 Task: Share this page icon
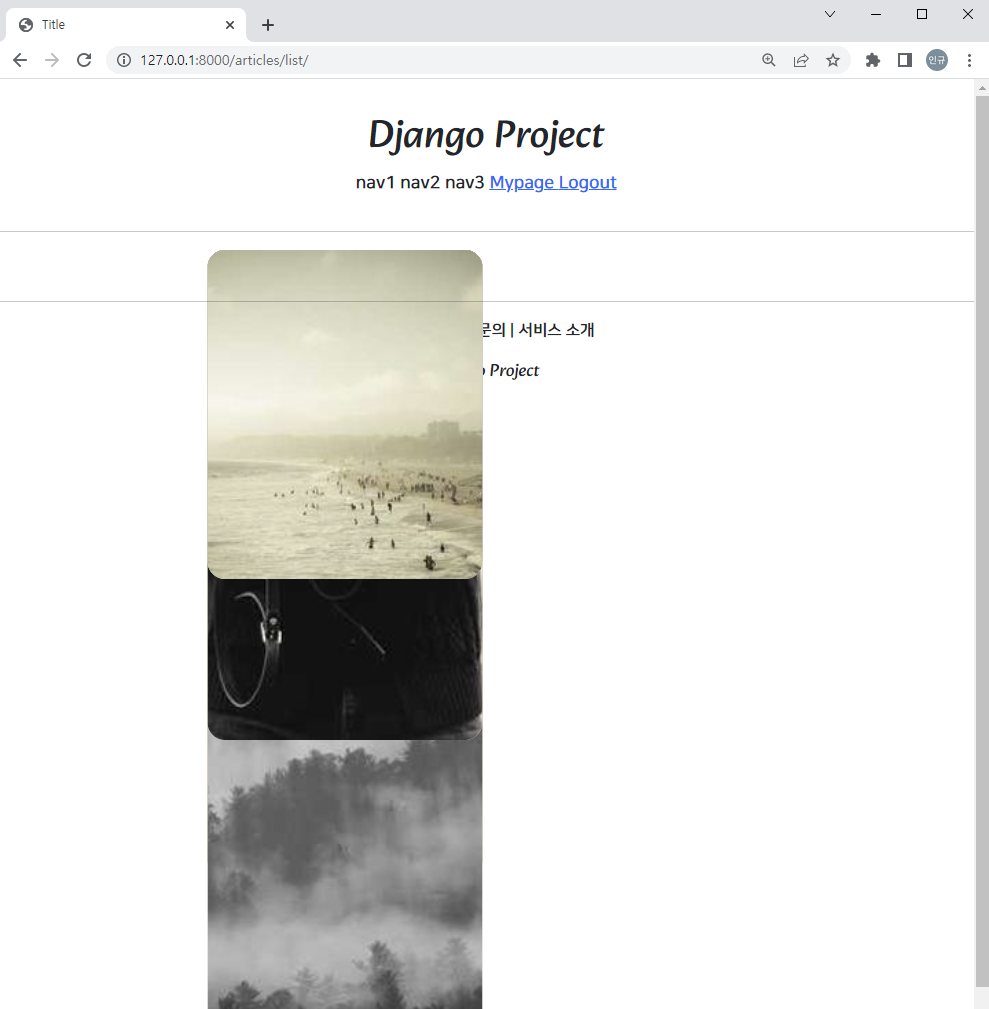click(x=801, y=60)
